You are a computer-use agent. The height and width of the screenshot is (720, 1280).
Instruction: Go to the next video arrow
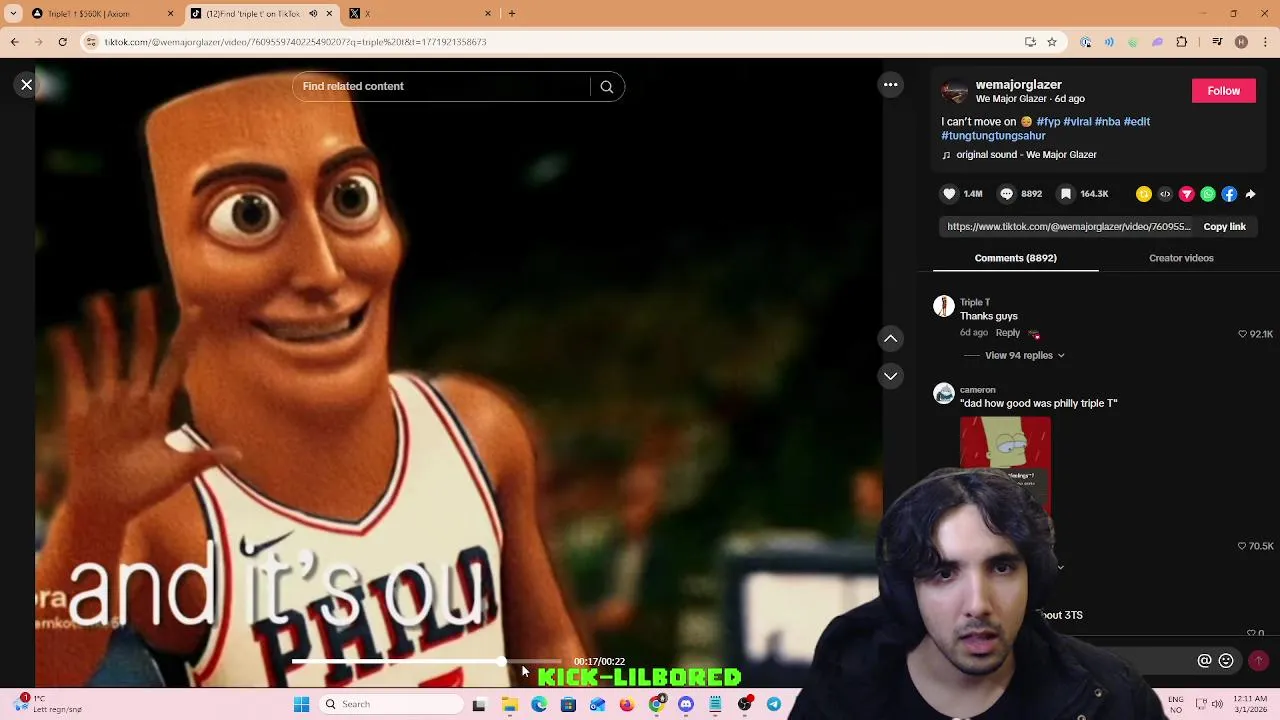click(x=890, y=376)
